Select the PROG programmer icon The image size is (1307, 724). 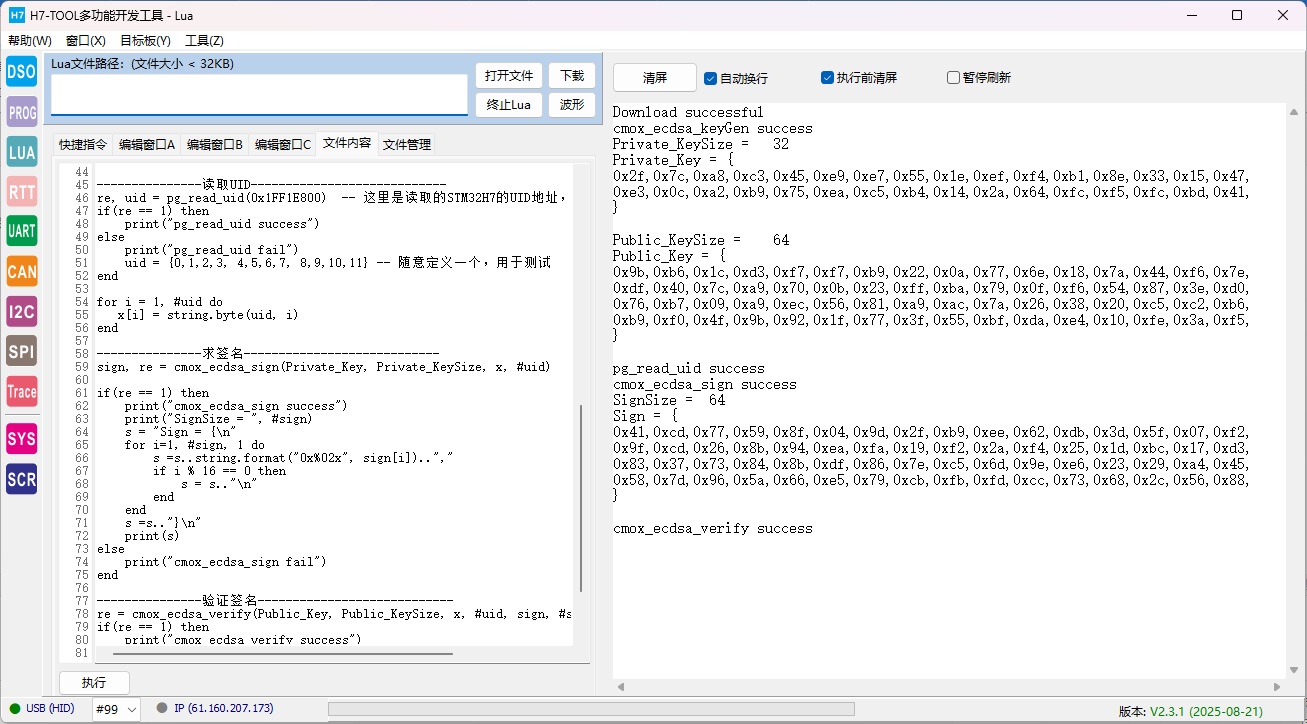(x=22, y=112)
